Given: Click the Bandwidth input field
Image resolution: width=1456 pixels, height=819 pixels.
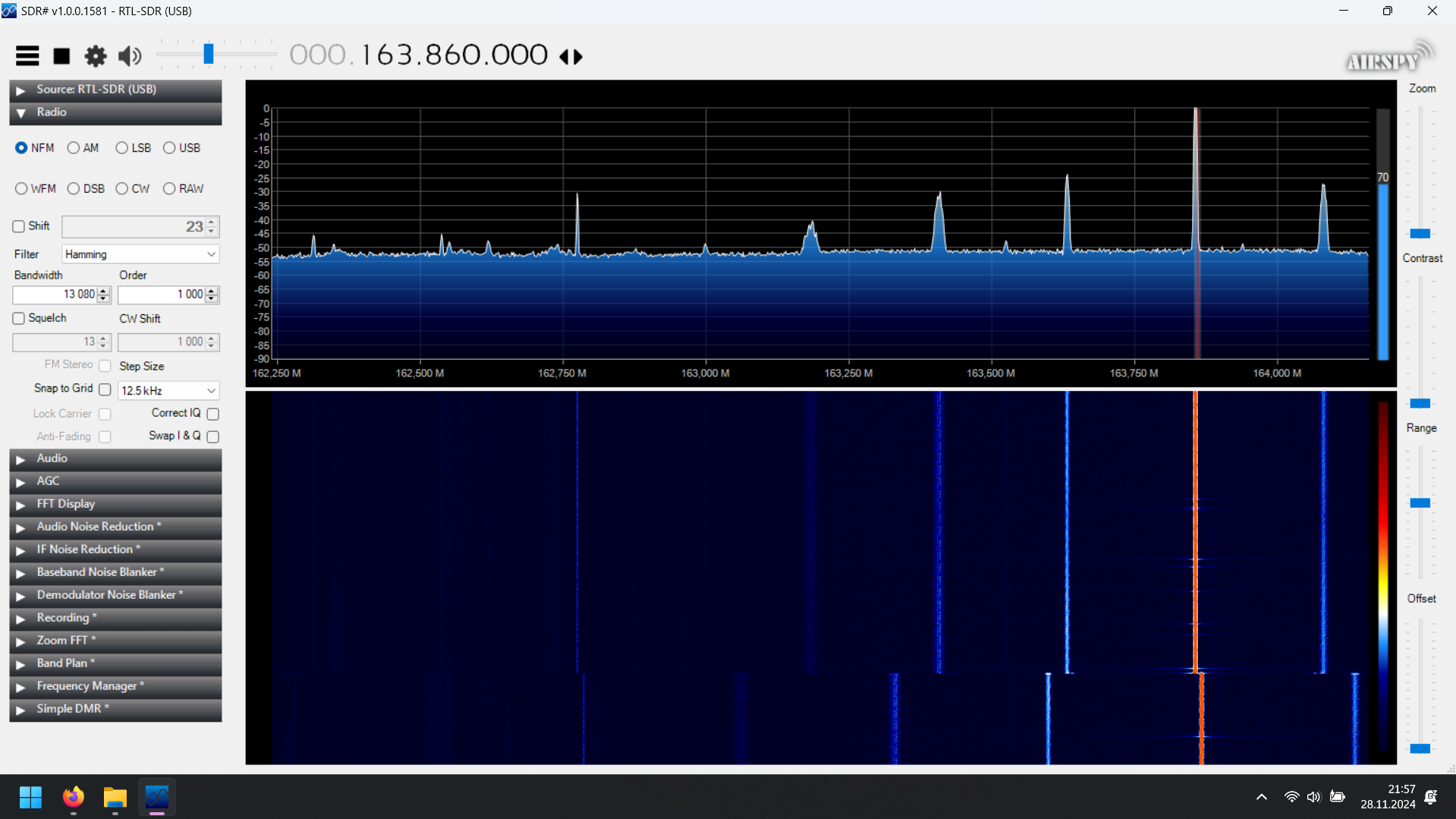Looking at the screenshot, I should pyautogui.click(x=55, y=295).
